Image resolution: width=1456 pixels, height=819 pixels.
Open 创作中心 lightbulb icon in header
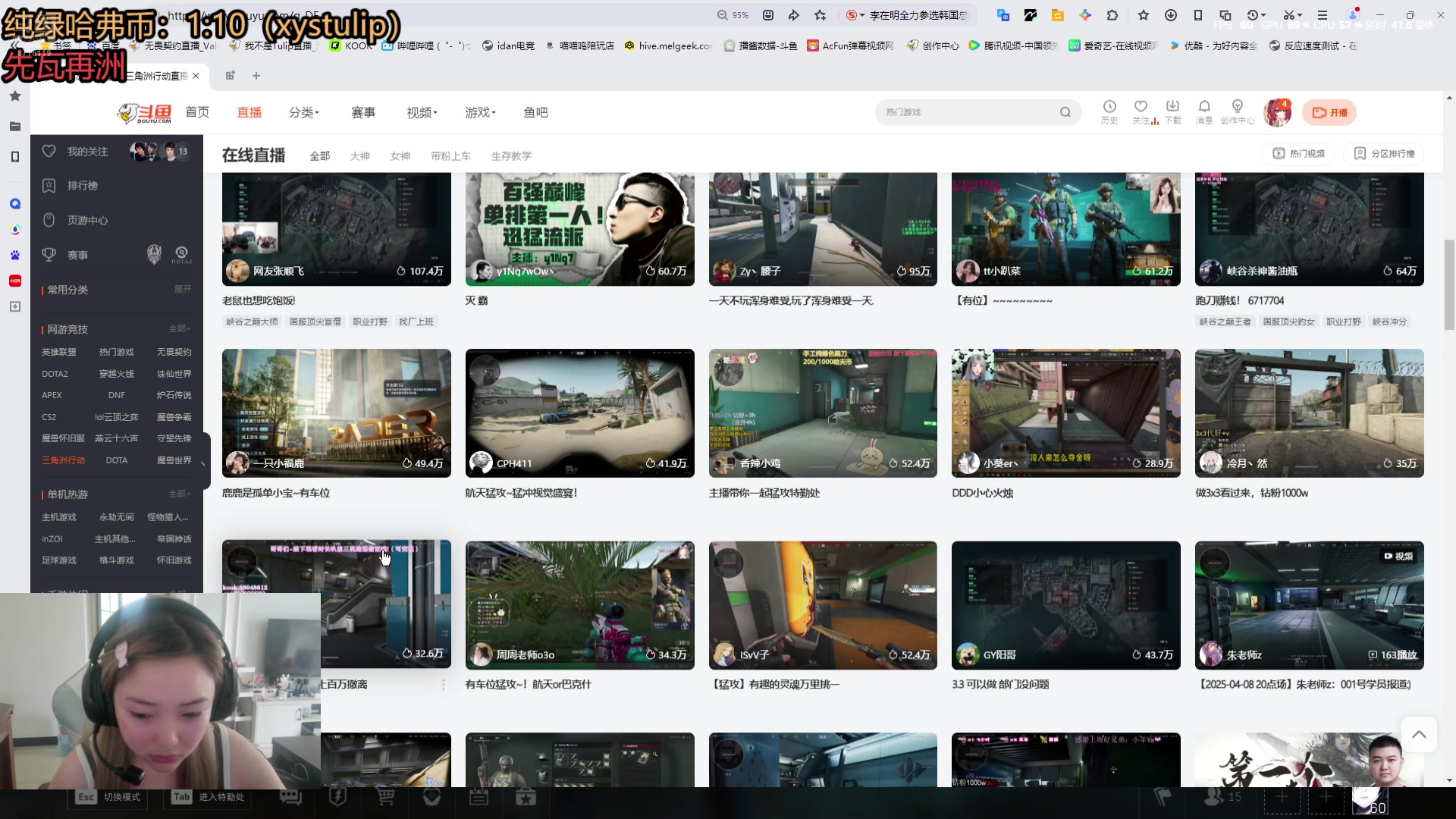pyautogui.click(x=1237, y=111)
